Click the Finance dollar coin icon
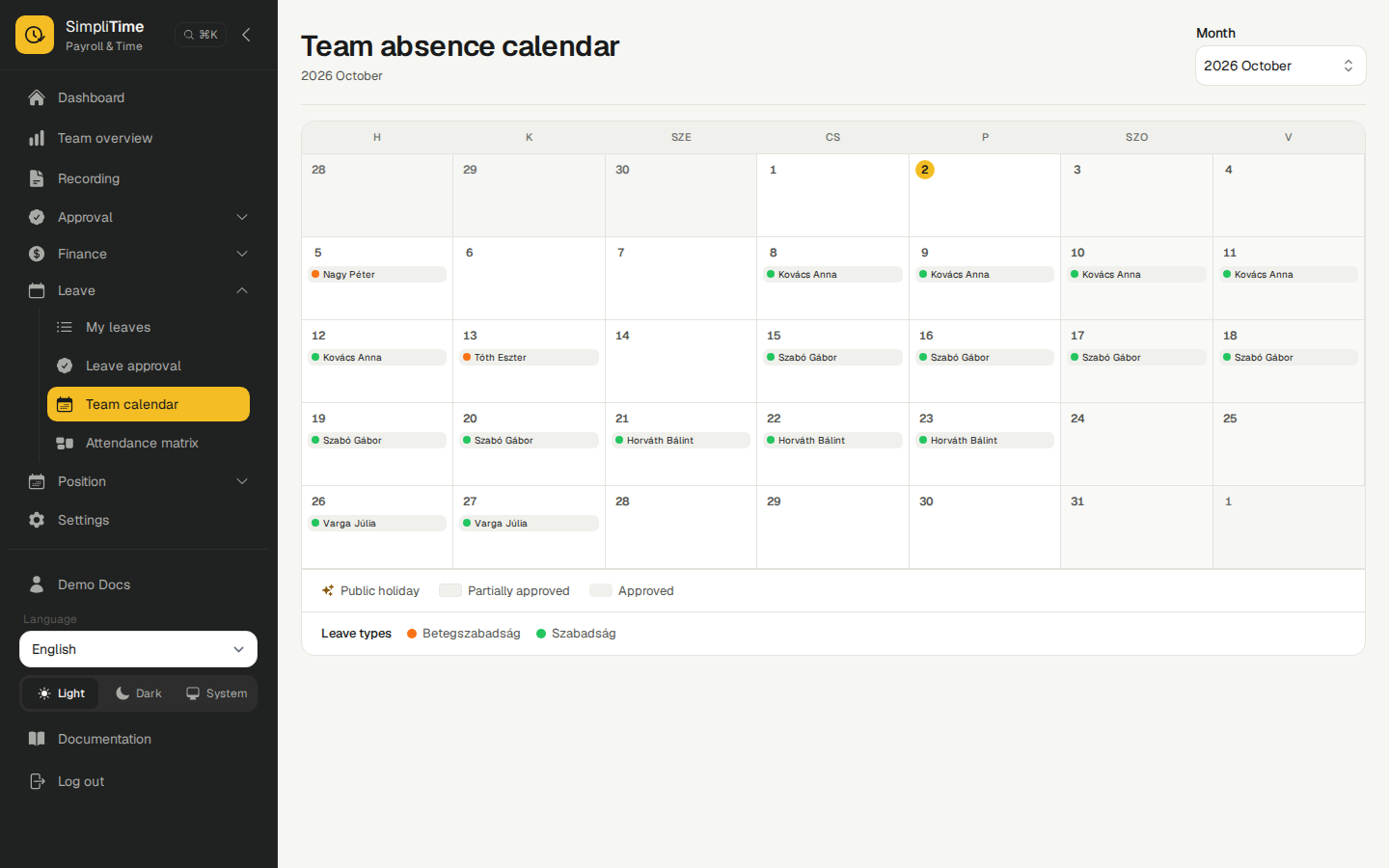Screen dimensions: 1389x868 coord(37,254)
